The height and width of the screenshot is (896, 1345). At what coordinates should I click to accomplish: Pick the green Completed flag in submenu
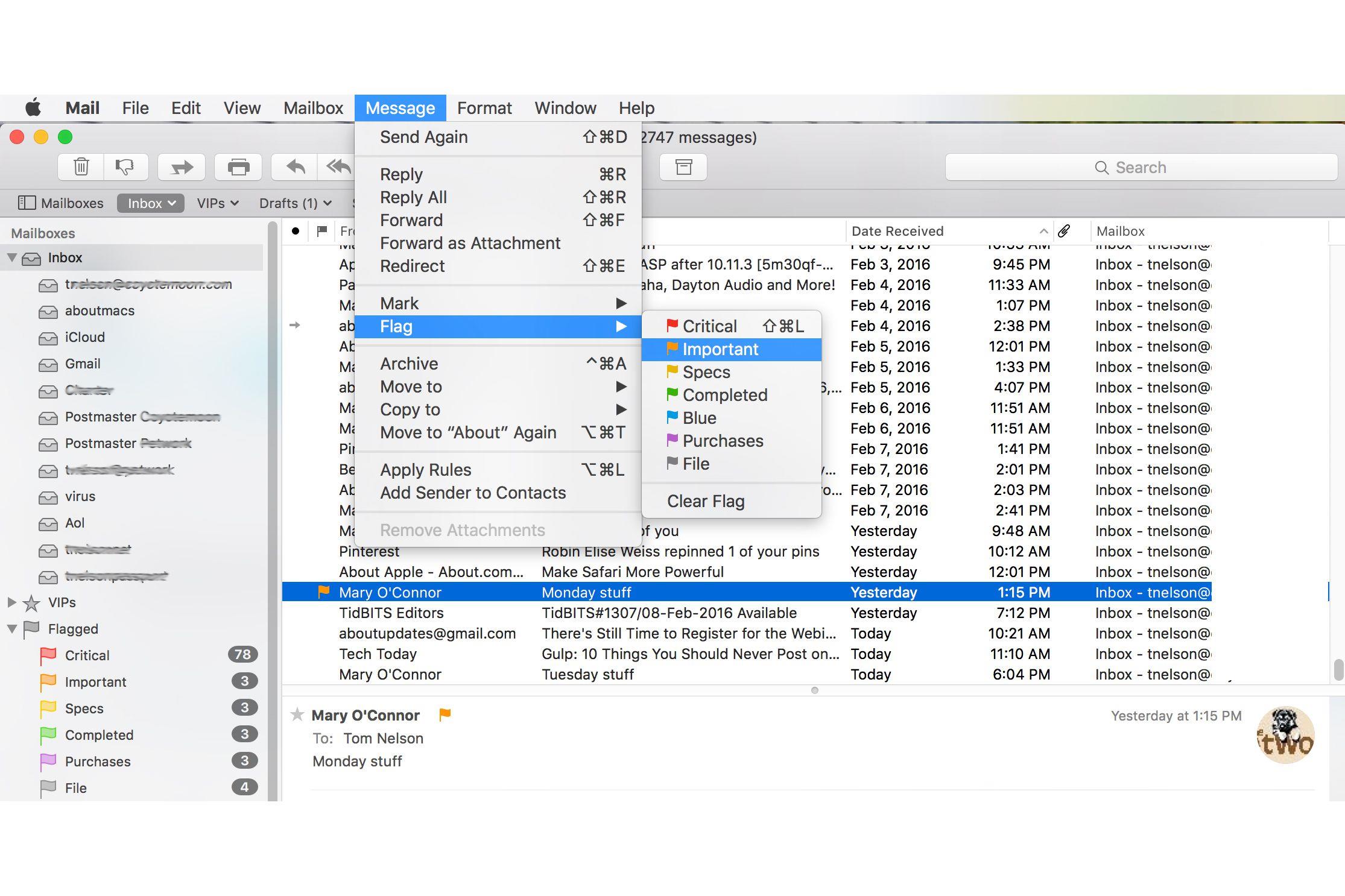tap(731, 395)
